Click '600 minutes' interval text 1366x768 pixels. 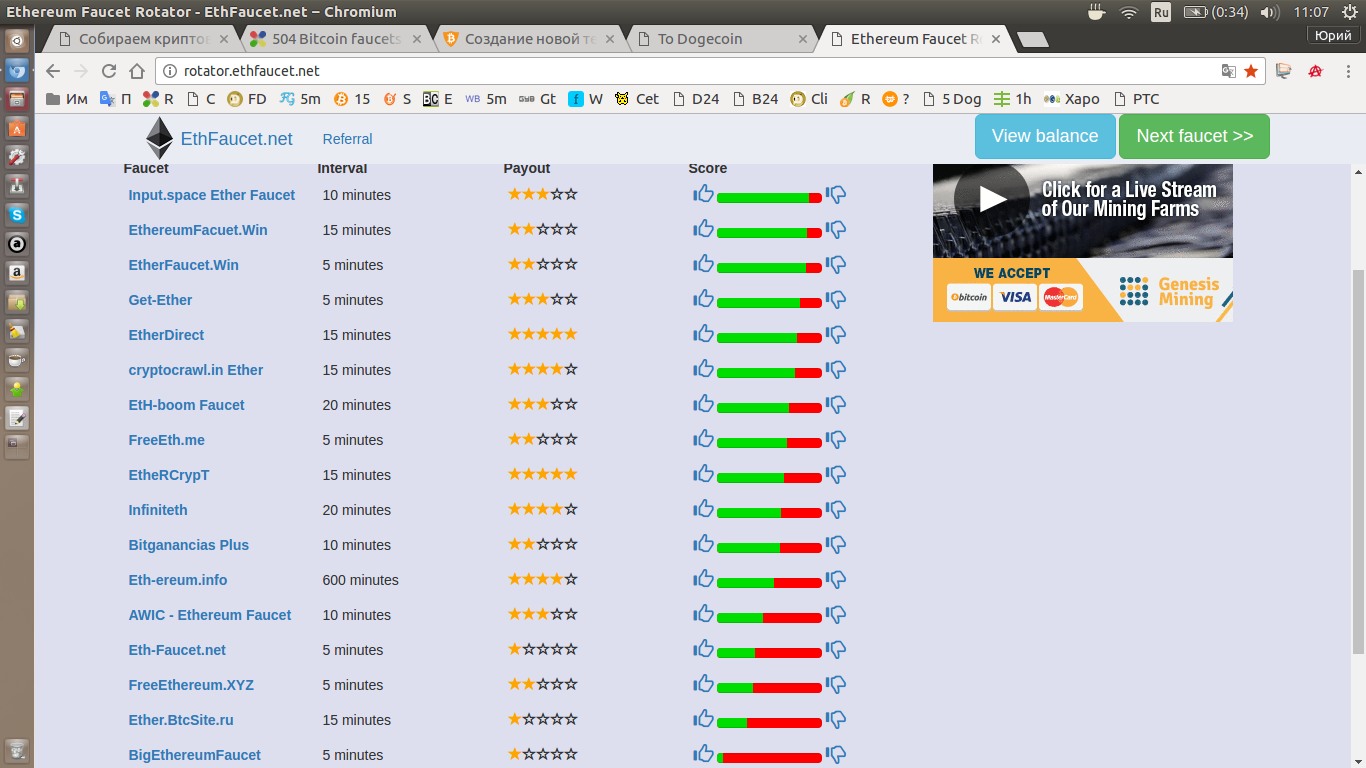pyautogui.click(x=360, y=580)
